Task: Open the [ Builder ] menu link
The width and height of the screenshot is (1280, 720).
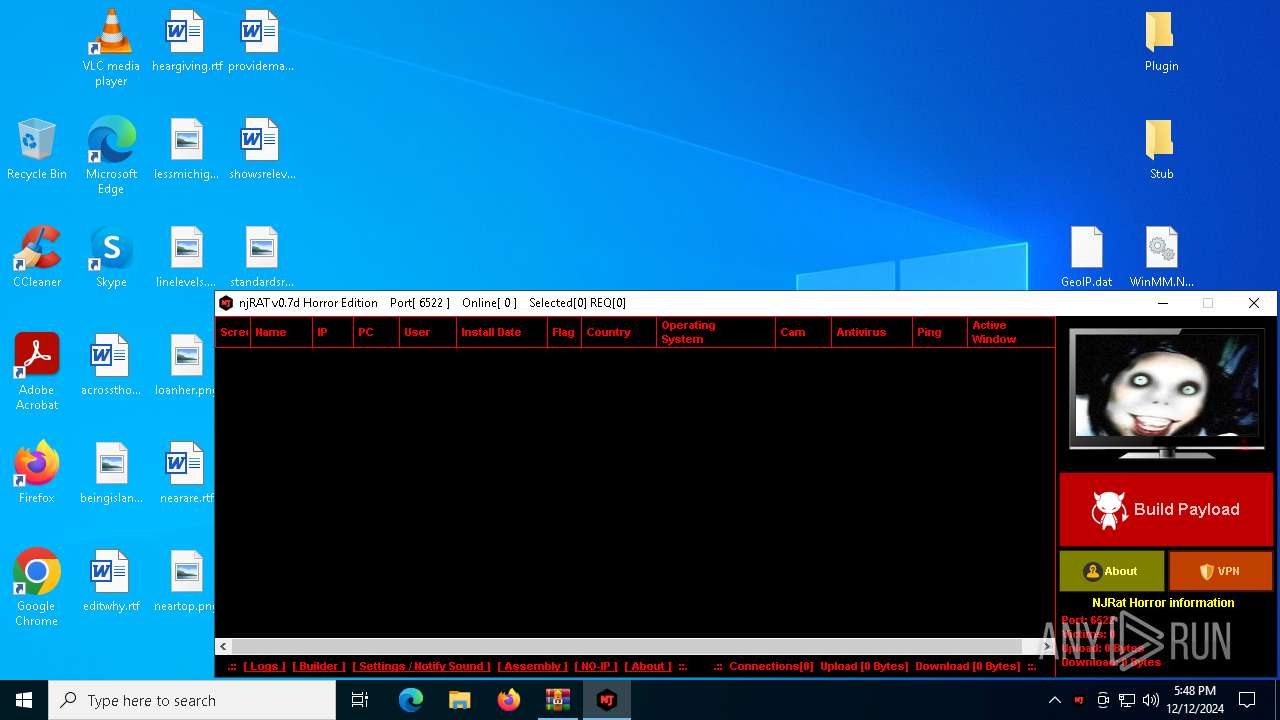Action: [319, 666]
